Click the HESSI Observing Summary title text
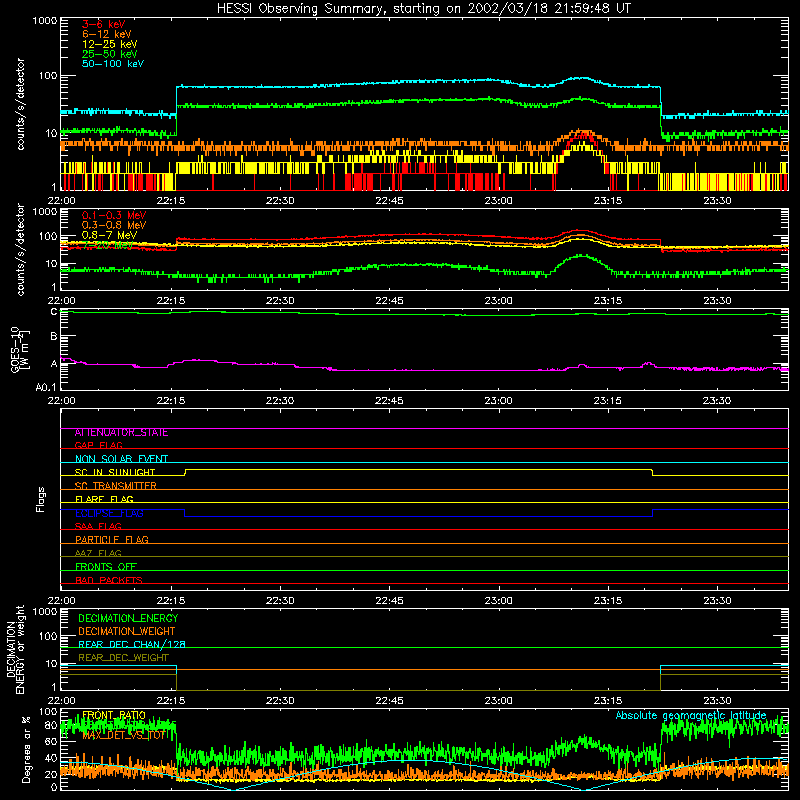 [424, 9]
